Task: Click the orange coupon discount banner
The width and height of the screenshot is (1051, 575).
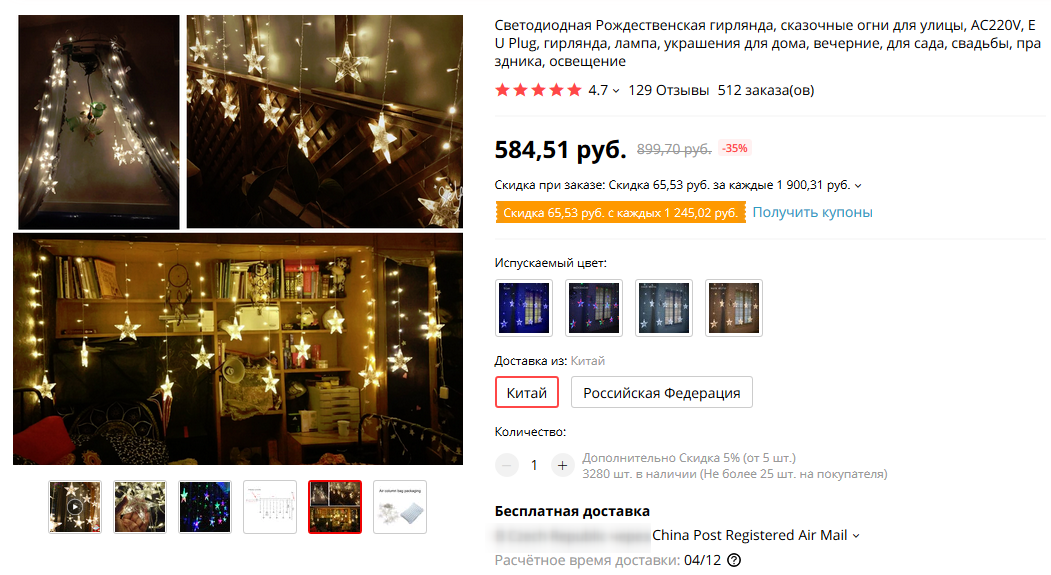Action: 621,212
